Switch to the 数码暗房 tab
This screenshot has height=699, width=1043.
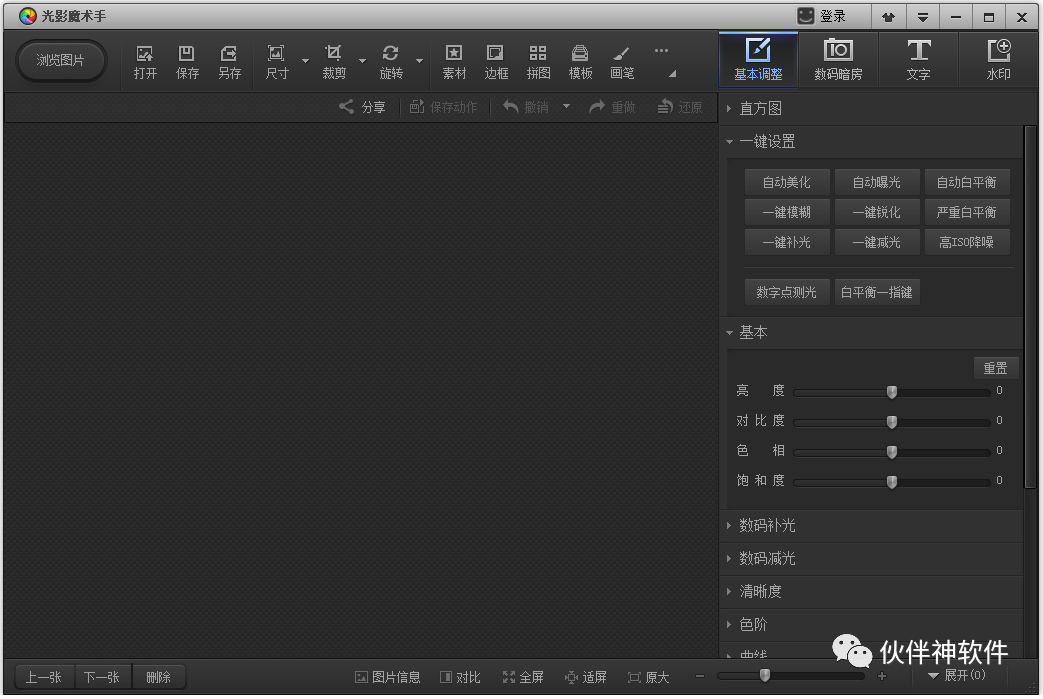[x=838, y=59]
